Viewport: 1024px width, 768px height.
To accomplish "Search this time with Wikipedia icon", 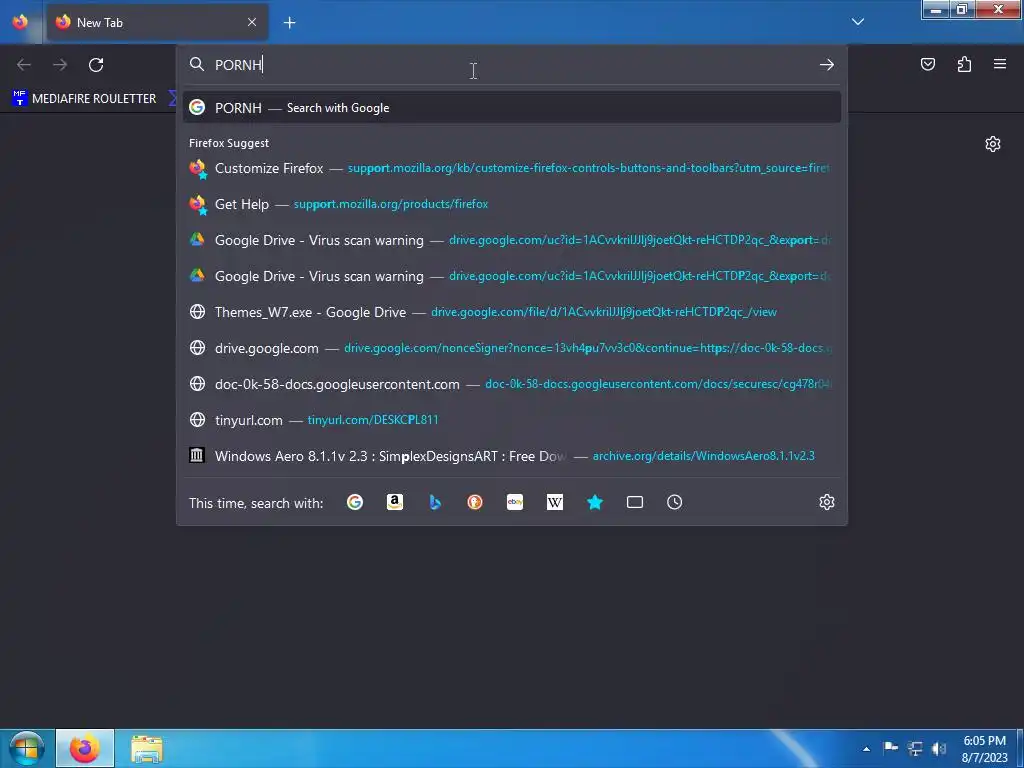I will [x=554, y=502].
